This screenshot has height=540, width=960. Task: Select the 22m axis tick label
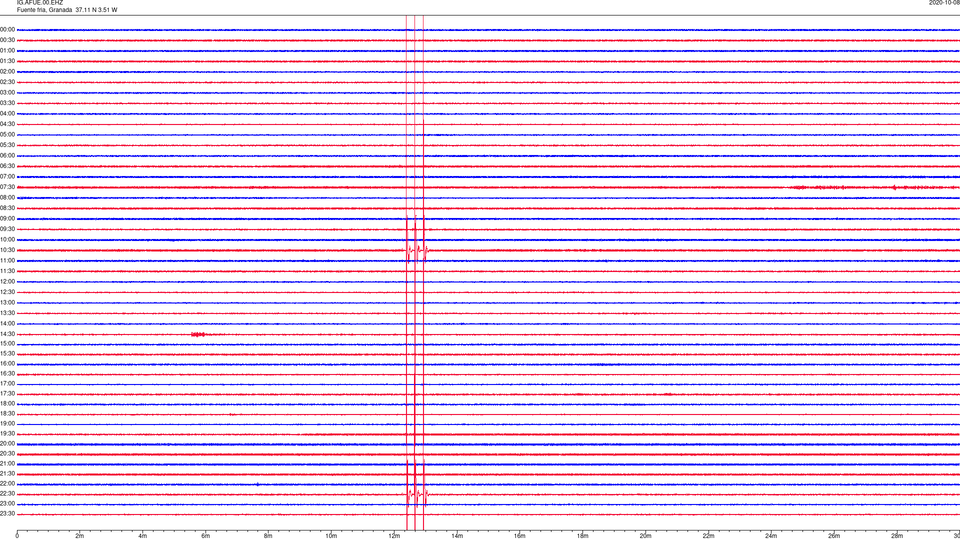tap(708, 536)
